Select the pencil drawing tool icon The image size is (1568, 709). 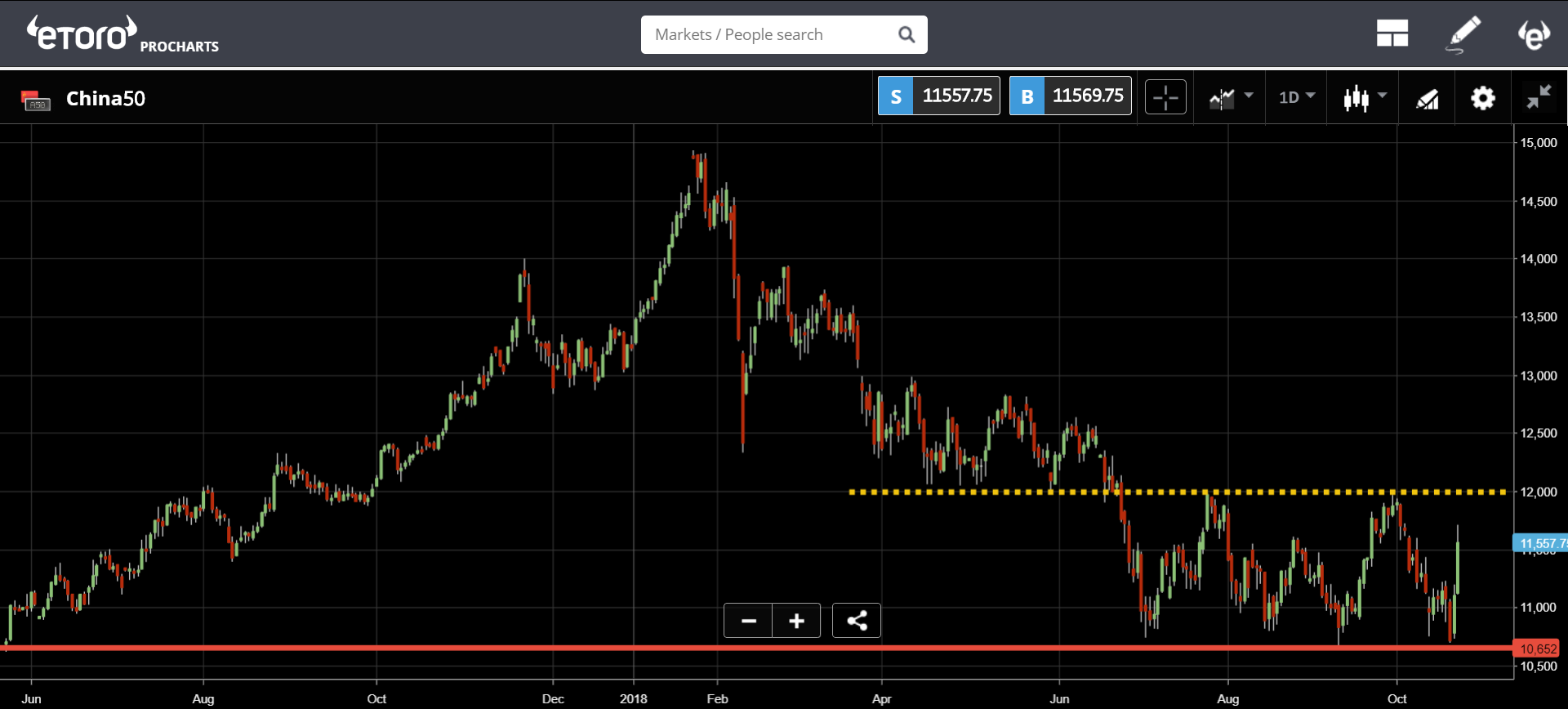pos(1463,34)
